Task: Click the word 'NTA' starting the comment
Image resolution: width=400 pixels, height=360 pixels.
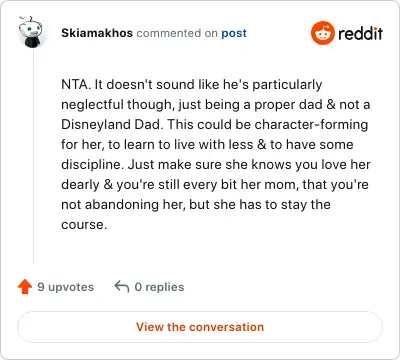Action: click(x=75, y=84)
